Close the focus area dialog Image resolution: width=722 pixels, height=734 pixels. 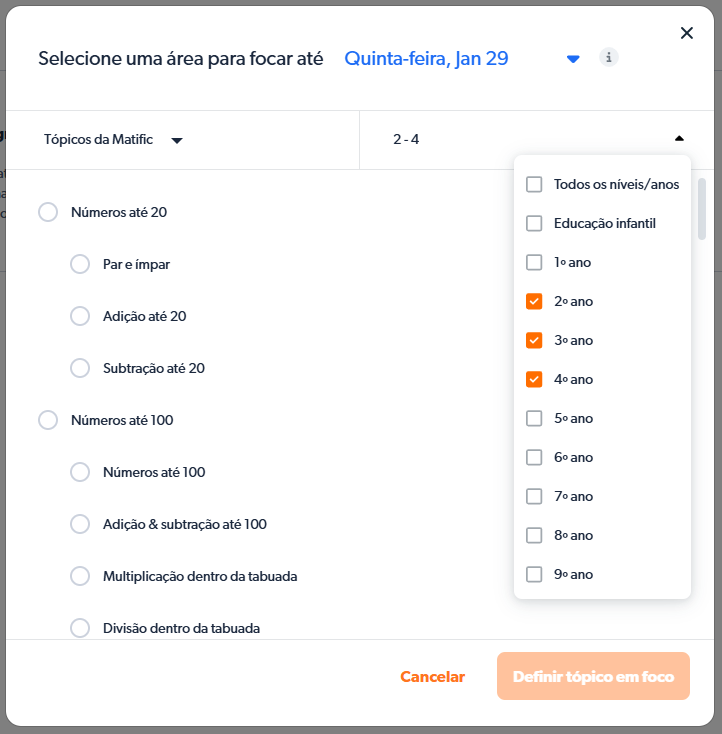coord(686,33)
